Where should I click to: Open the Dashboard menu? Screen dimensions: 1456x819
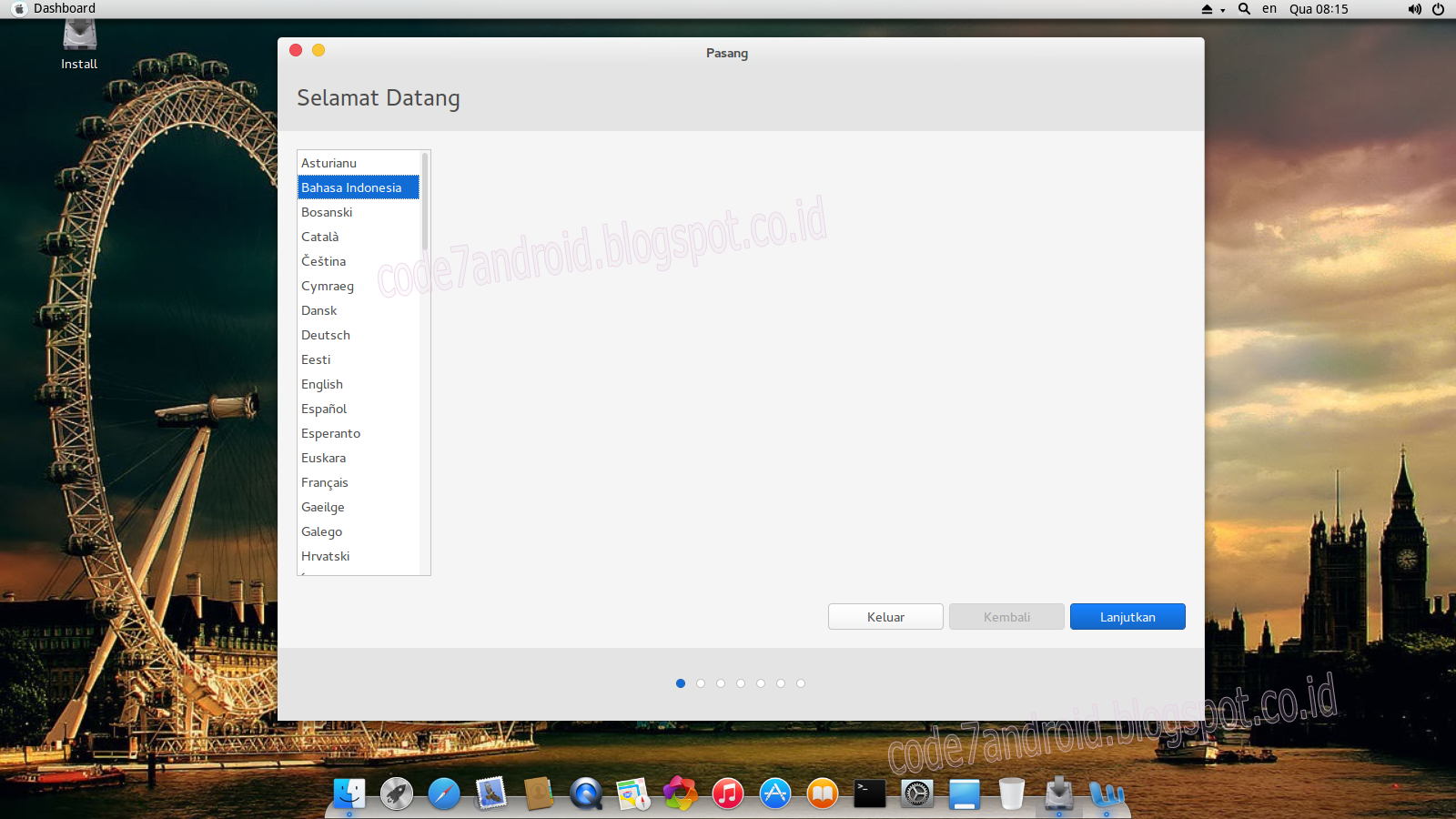[x=64, y=8]
